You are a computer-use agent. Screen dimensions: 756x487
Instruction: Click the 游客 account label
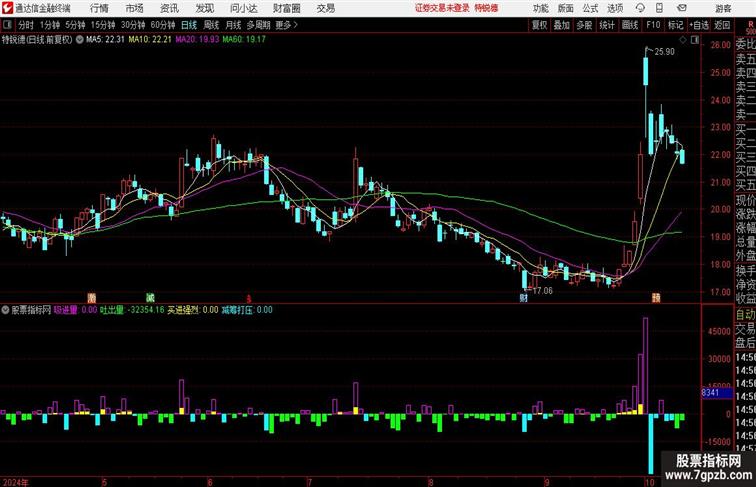tap(723, 8)
